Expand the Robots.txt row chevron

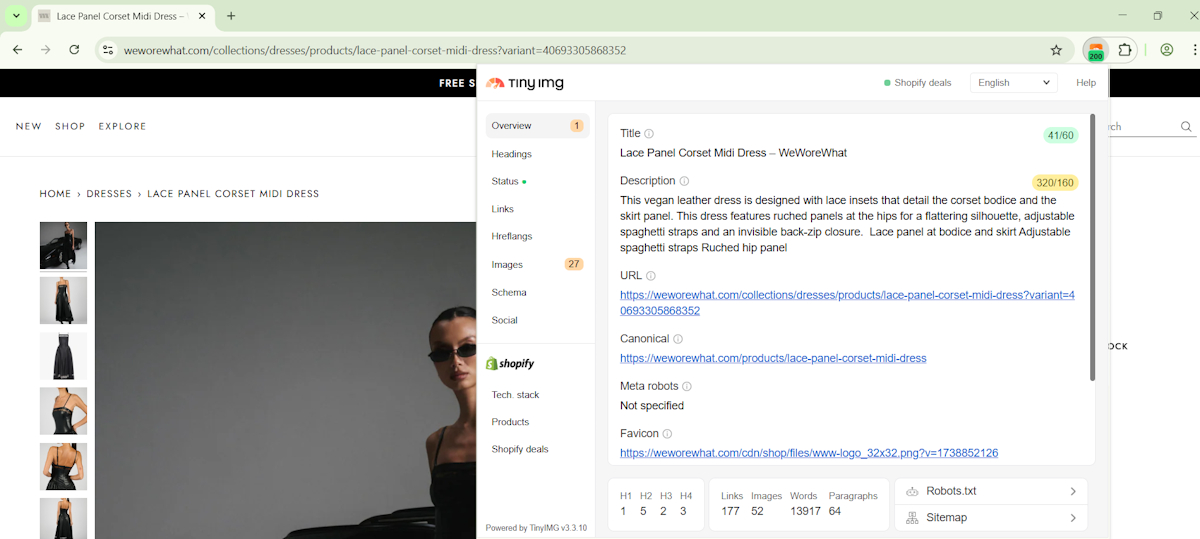pos(1073,491)
